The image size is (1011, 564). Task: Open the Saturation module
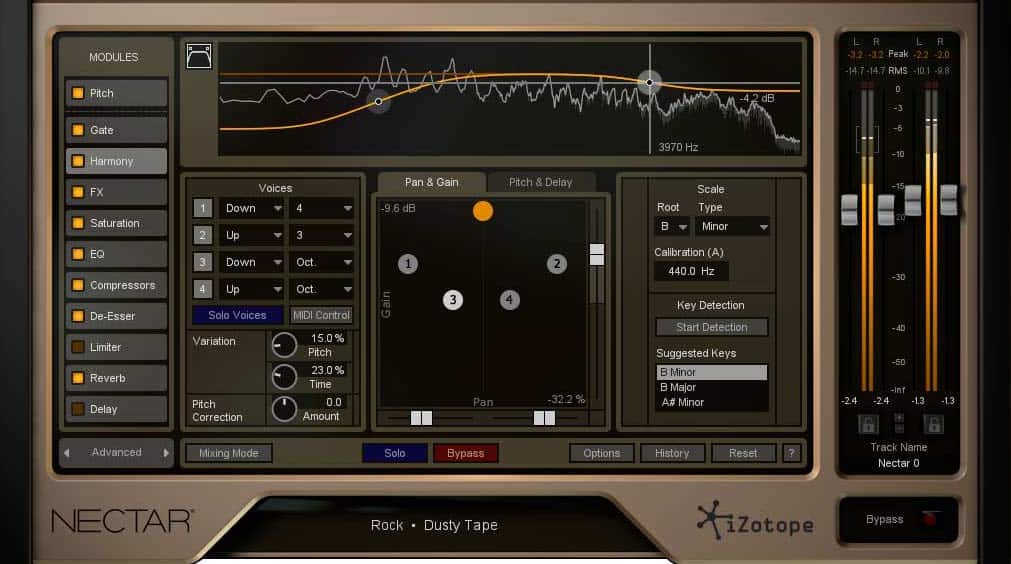pos(117,223)
